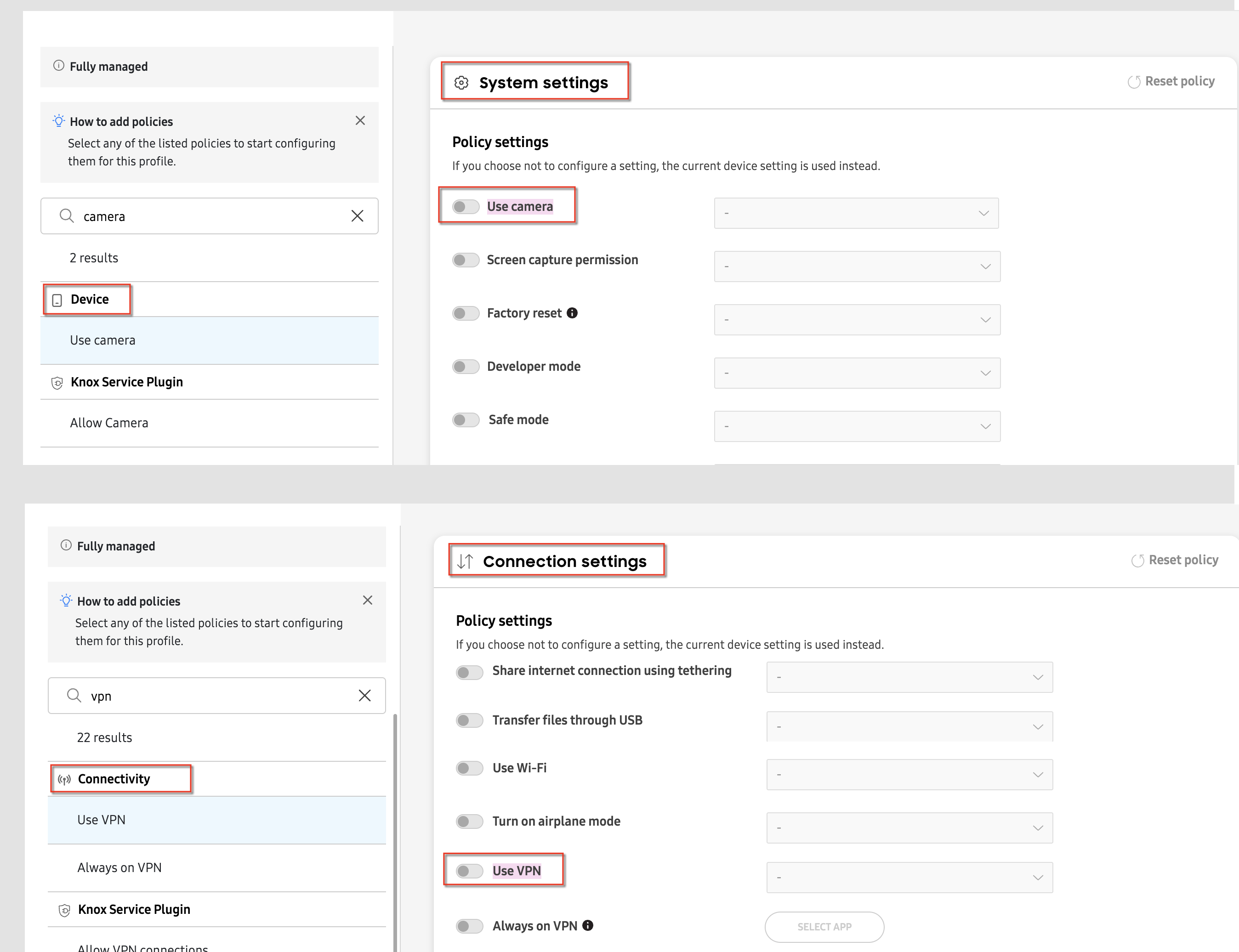Open Connectivity category header
This screenshot has height=952, width=1239.
pos(216,779)
